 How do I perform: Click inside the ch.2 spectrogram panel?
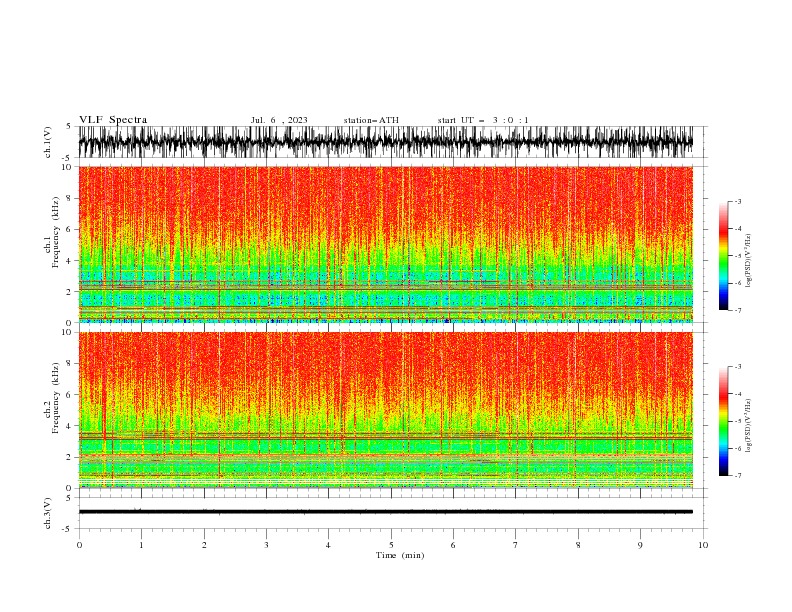coord(386,410)
